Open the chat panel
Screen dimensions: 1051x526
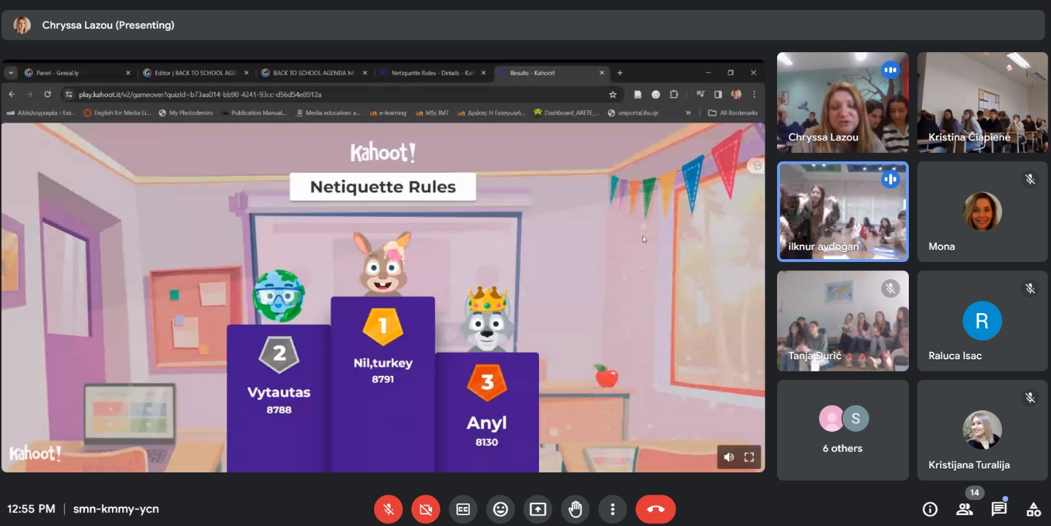[999, 509]
